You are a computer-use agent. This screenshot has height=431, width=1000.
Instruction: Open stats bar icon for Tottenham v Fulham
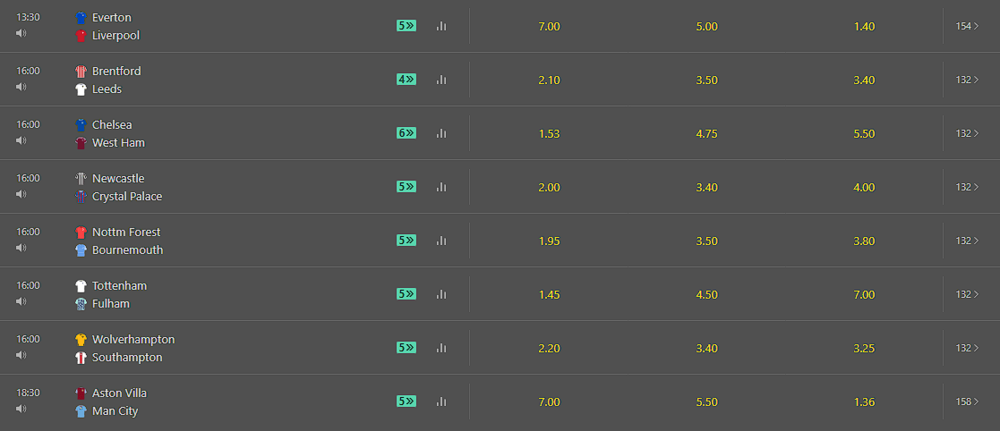[x=441, y=294]
